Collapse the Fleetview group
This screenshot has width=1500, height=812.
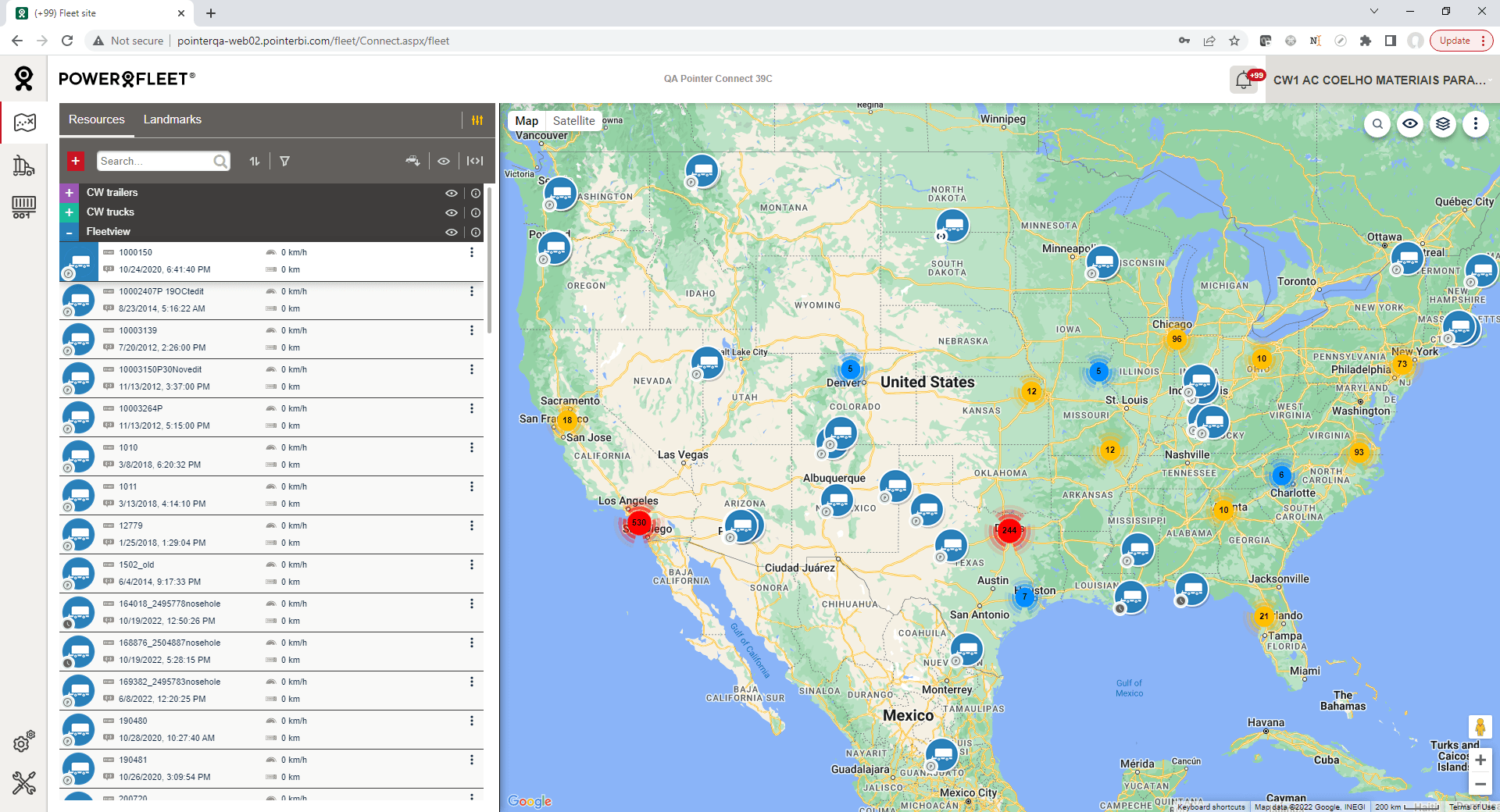pyautogui.click(x=70, y=232)
